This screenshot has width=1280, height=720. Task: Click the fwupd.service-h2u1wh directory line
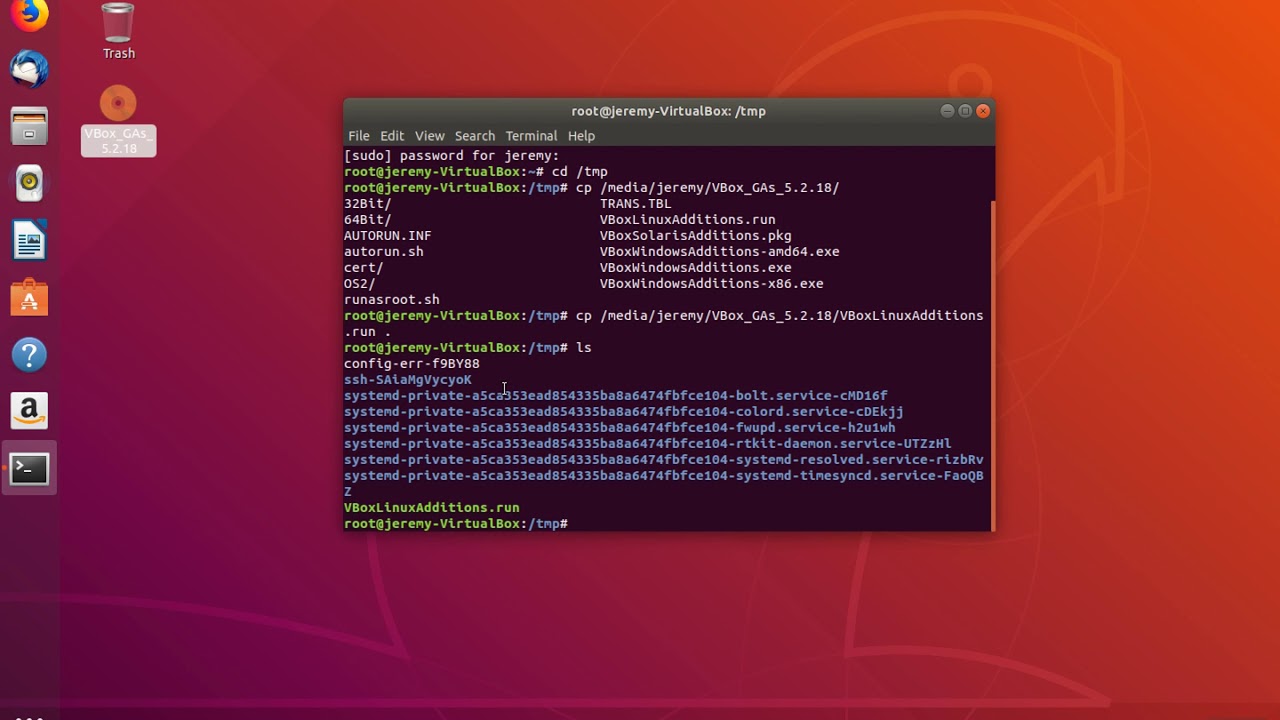620,428
